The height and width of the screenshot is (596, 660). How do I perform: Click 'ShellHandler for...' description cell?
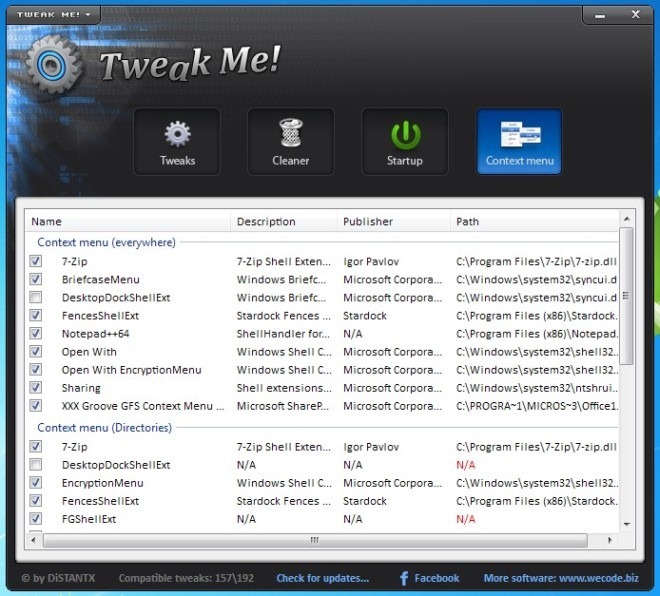pyautogui.click(x=283, y=334)
